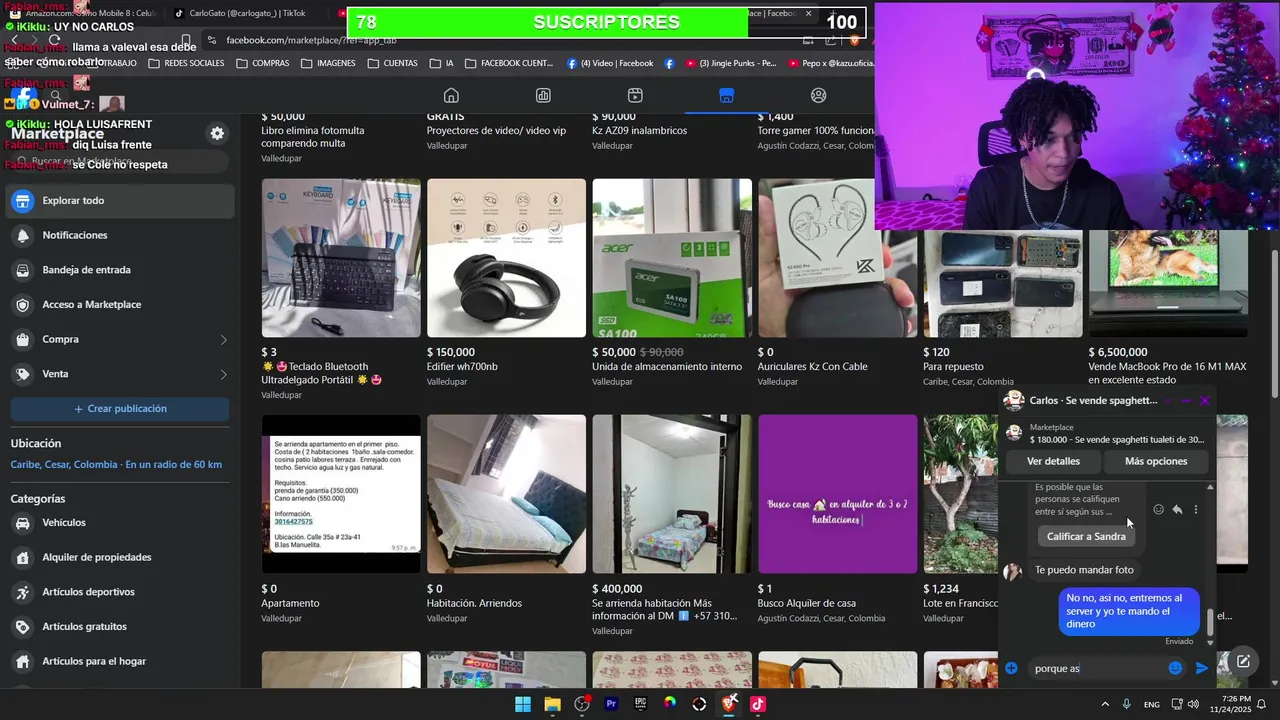Screen dimensions: 1280x720
Task: Open the Edifier wh700nb headphones listing photo
Action: [x=506, y=258]
